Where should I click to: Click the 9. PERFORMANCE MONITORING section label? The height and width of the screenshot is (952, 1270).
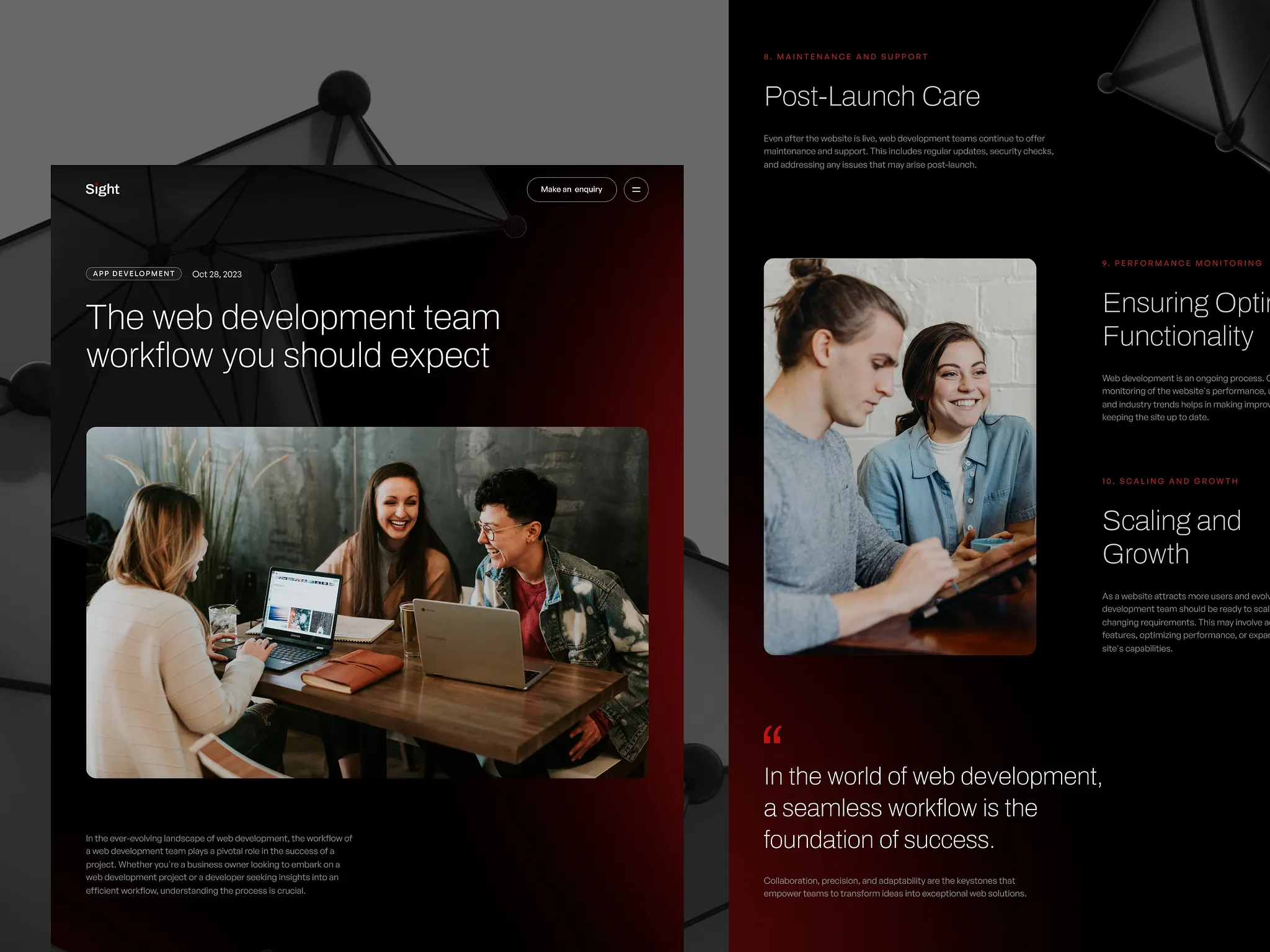[x=1180, y=263]
